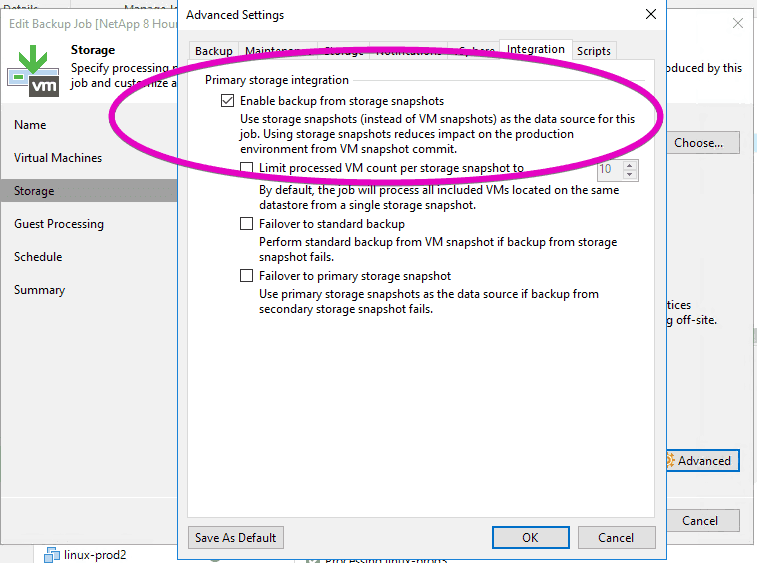Viewport: 757px width, 563px height.
Task: Check Failover to primary storage snapshot
Action: 246,276
